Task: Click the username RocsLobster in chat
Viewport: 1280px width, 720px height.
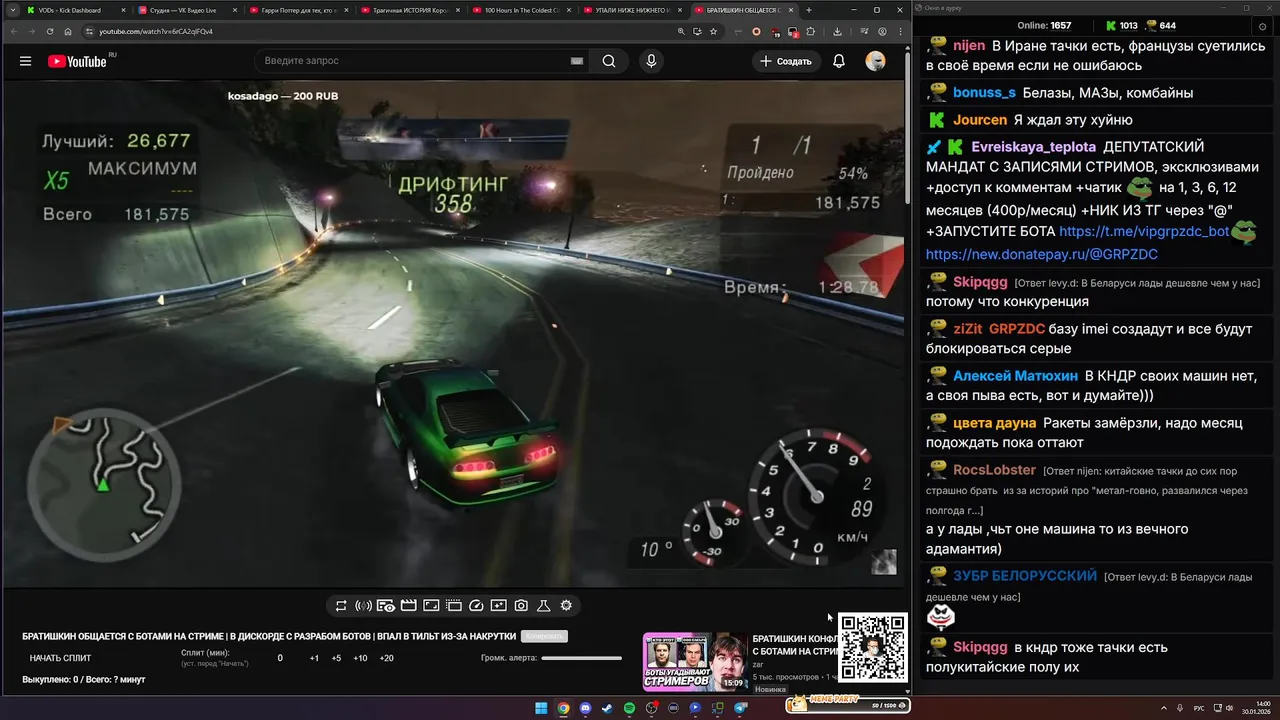Action: [x=994, y=470]
